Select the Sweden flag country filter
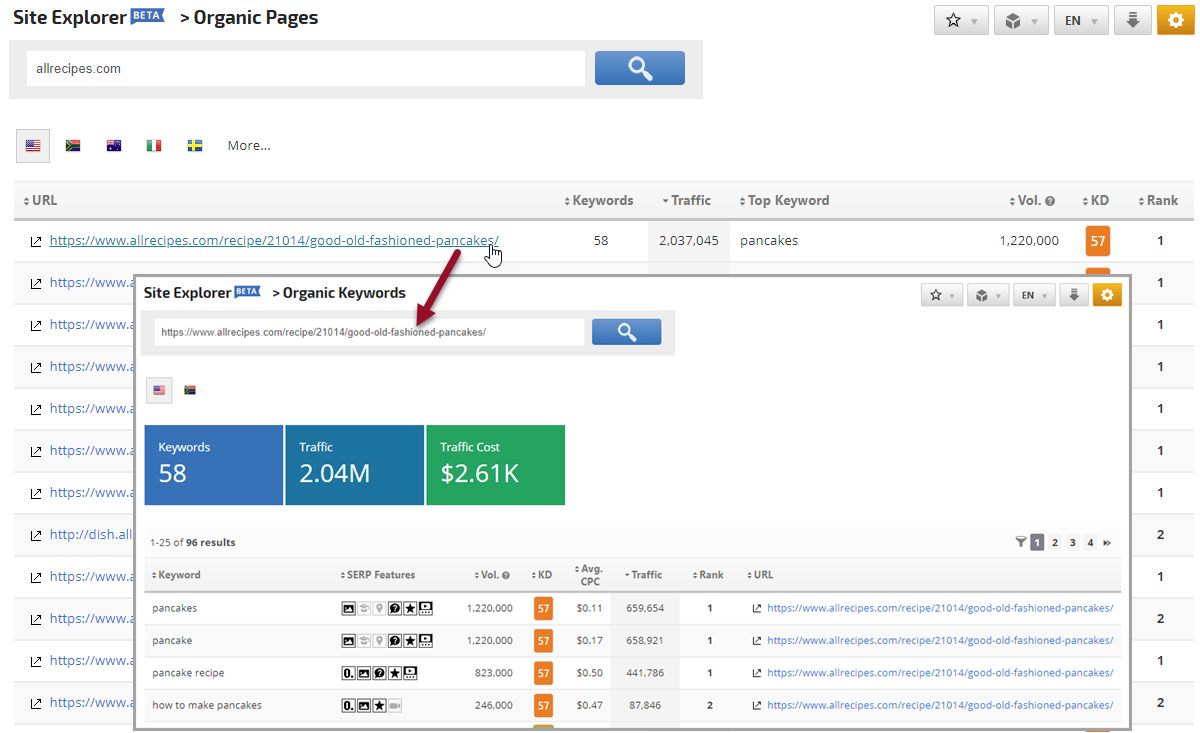The width and height of the screenshot is (1200, 733). point(195,146)
